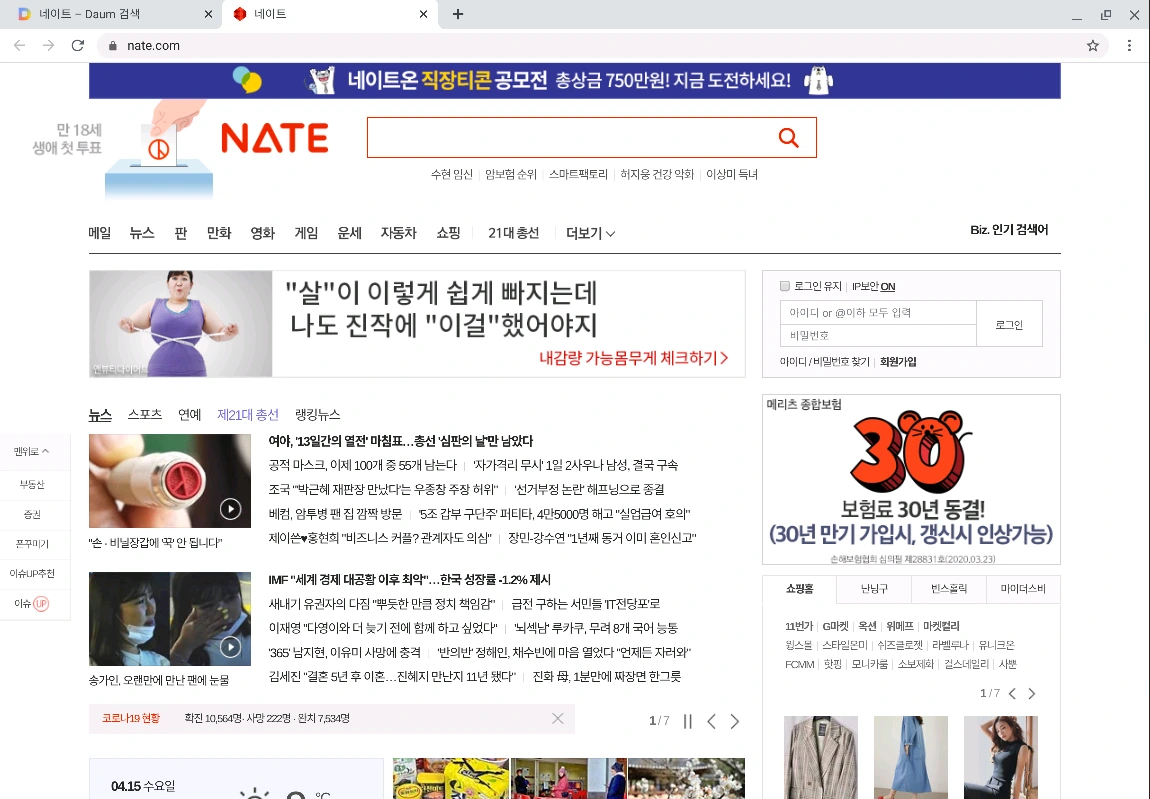Click the search magnifier icon
The image size is (1150, 799).
click(x=788, y=137)
